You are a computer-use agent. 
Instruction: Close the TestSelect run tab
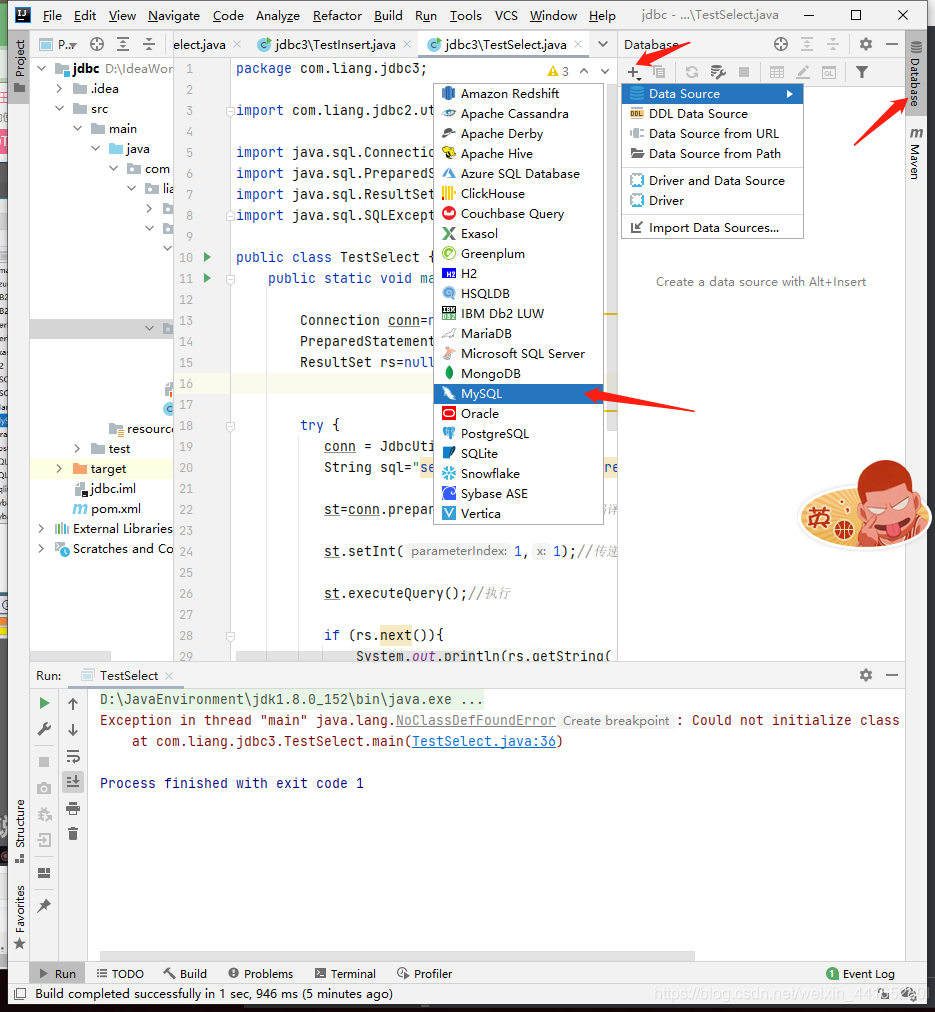[x=169, y=676]
